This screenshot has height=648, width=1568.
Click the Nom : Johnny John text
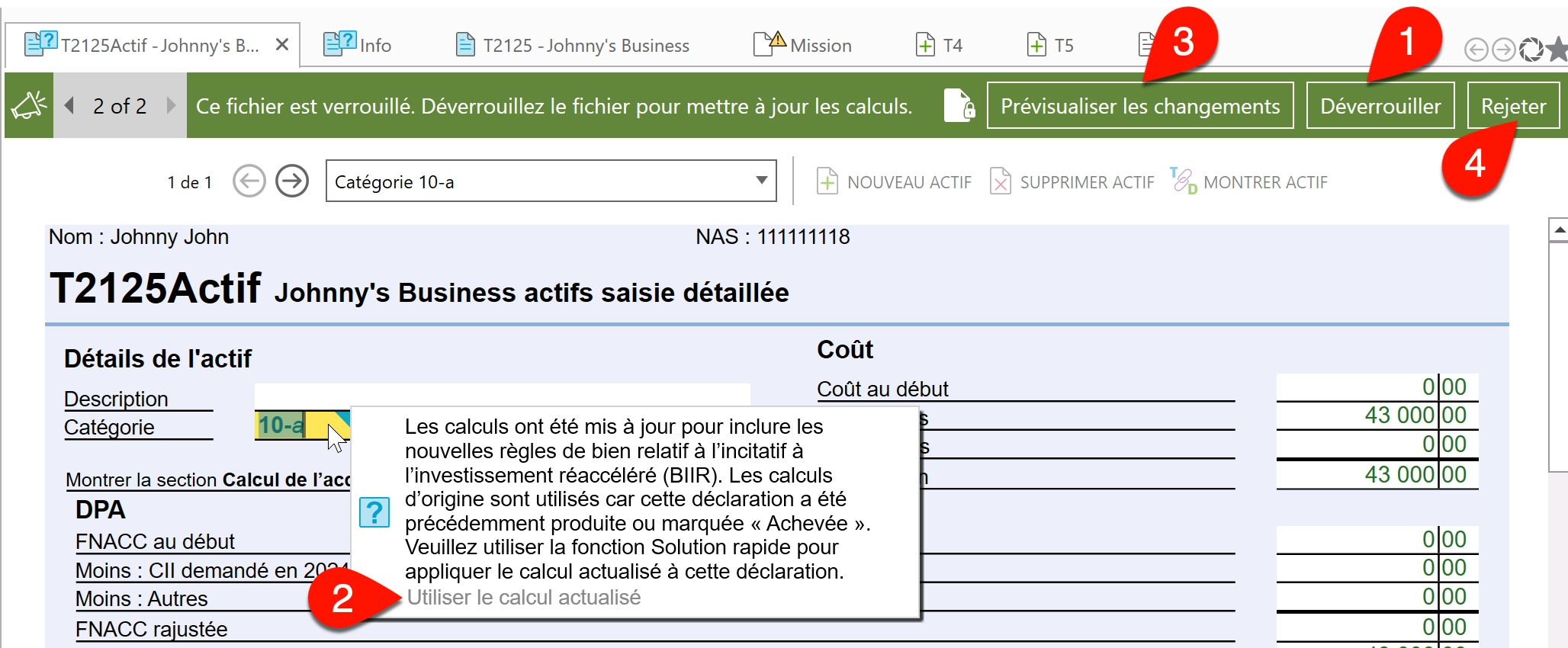pyautogui.click(x=139, y=237)
